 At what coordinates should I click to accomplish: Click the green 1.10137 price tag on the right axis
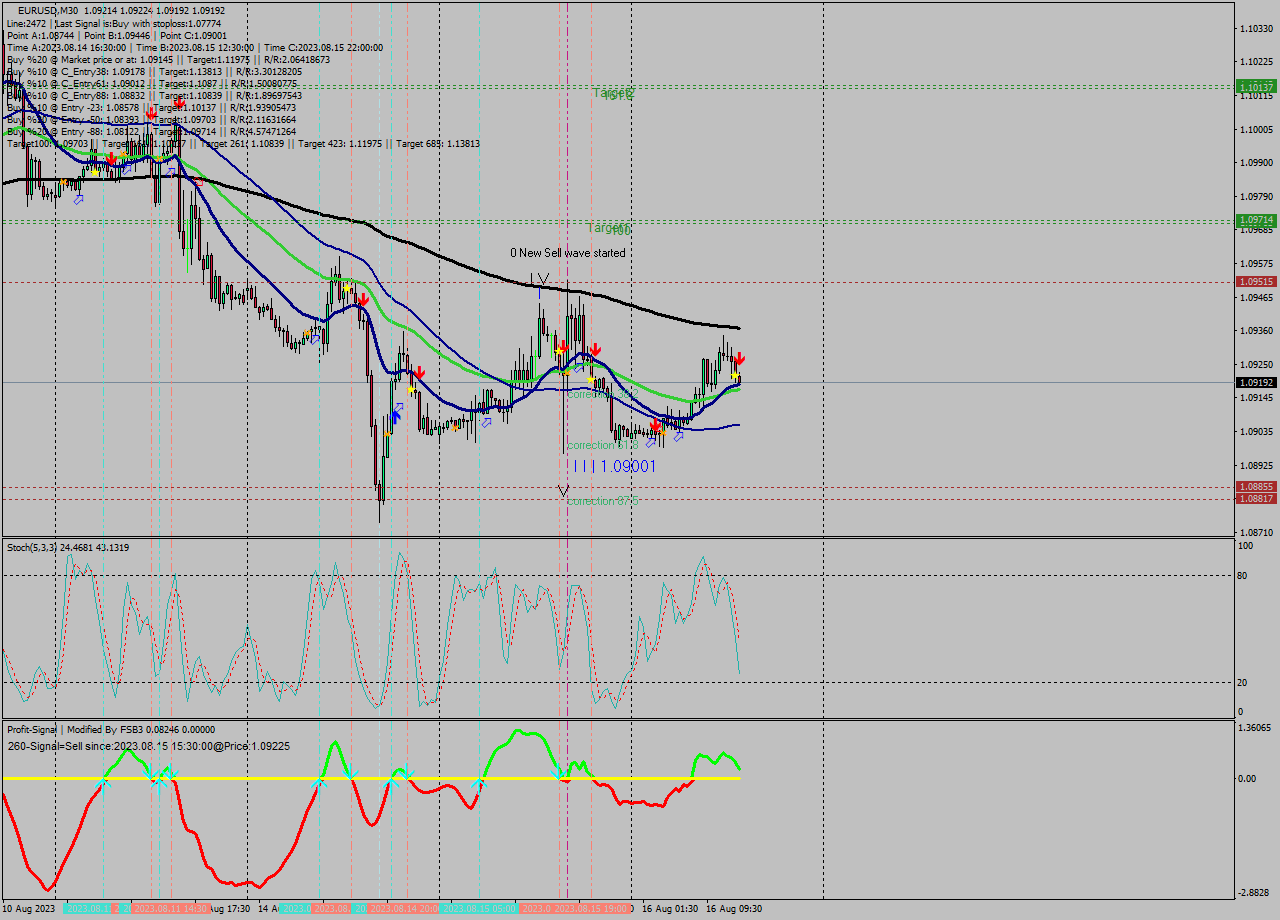(x=1254, y=88)
